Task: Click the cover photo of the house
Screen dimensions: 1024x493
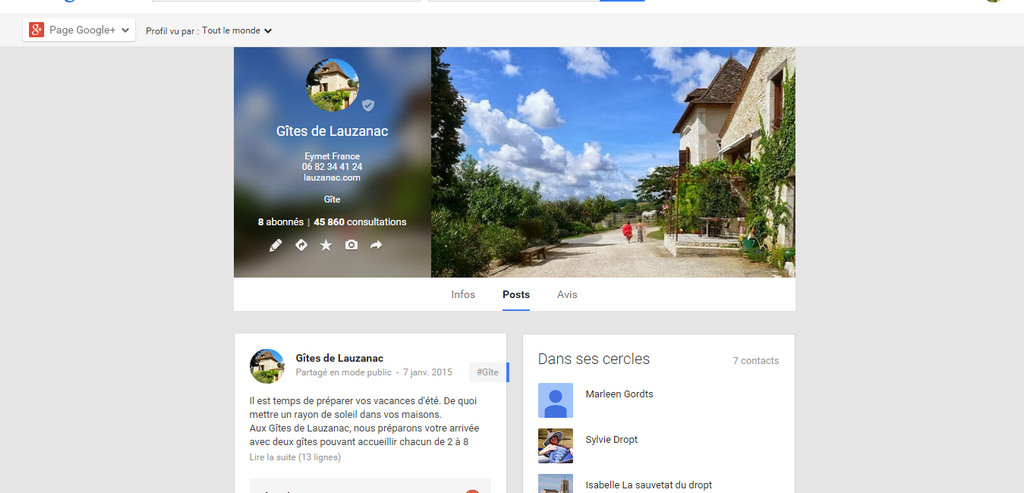Action: pyautogui.click(x=613, y=162)
